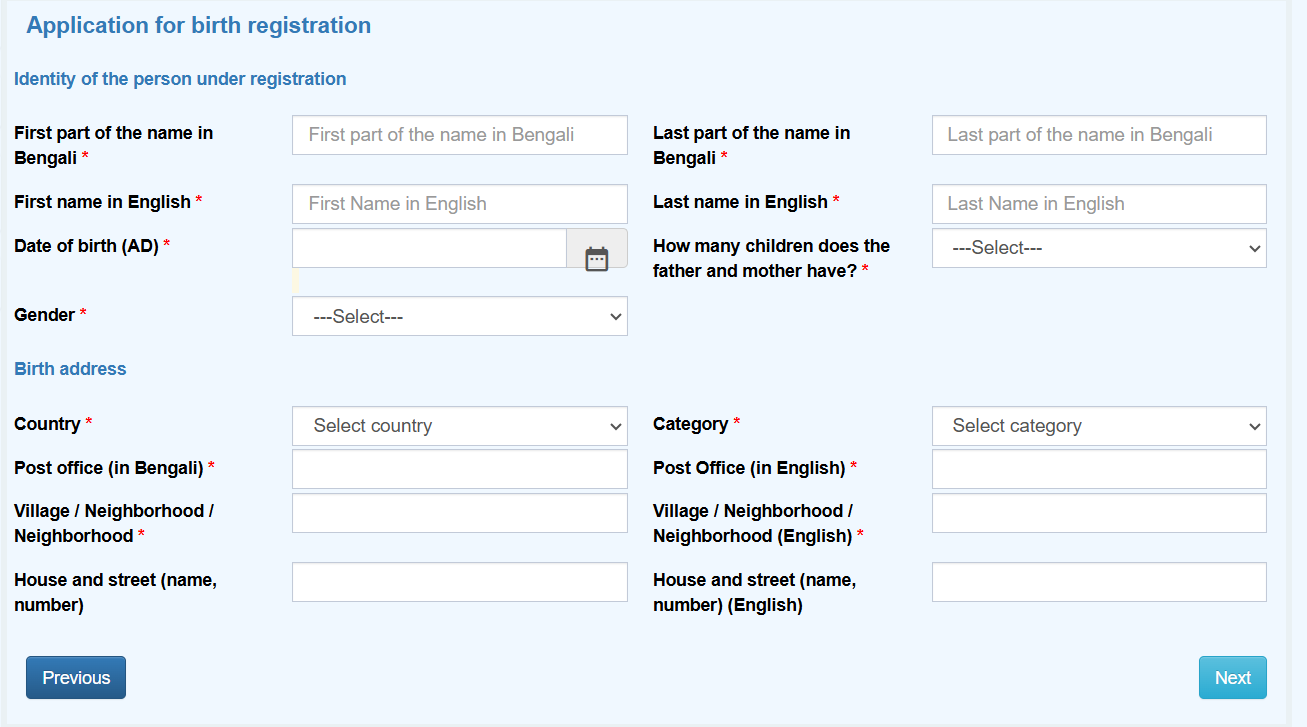This screenshot has width=1307, height=727.
Task: Click the Birth address section heading
Action: pyautogui.click(x=70, y=369)
